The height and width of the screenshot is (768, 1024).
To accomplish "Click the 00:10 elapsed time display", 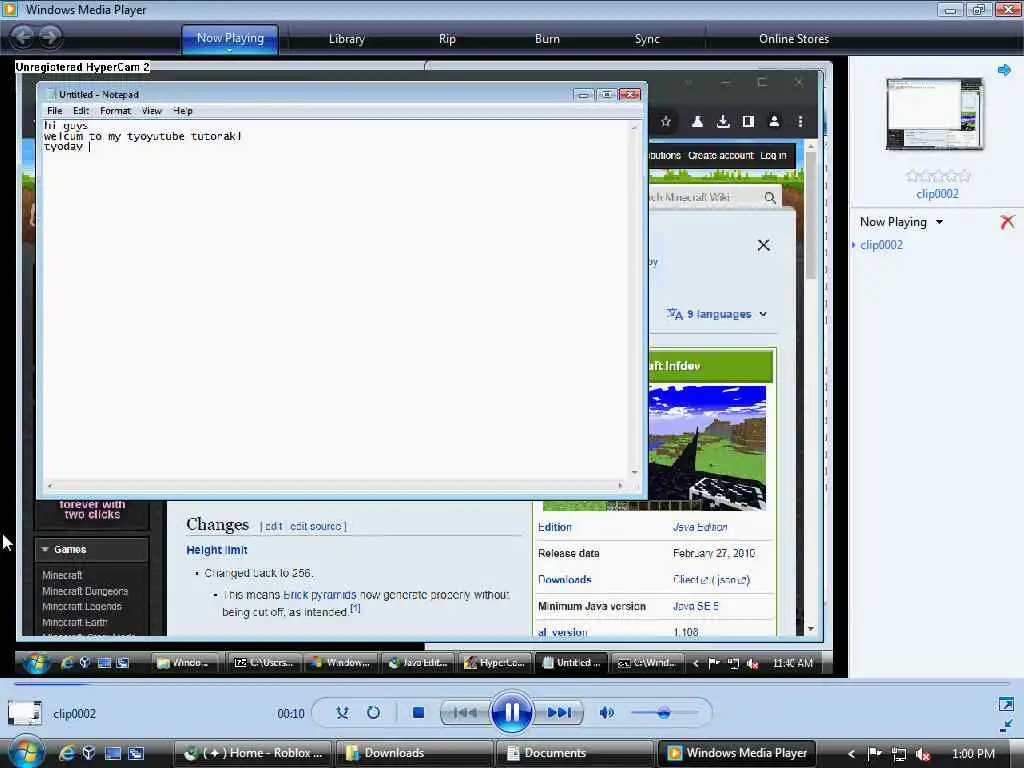I will click(x=291, y=714).
